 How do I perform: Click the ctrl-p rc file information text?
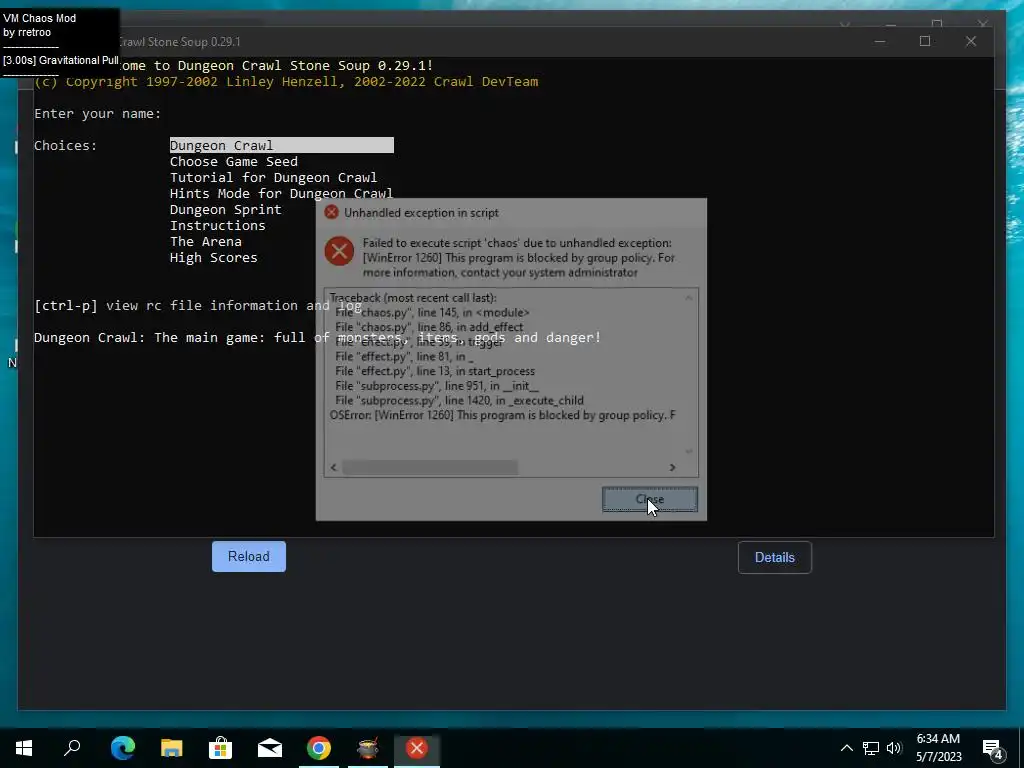(x=197, y=306)
